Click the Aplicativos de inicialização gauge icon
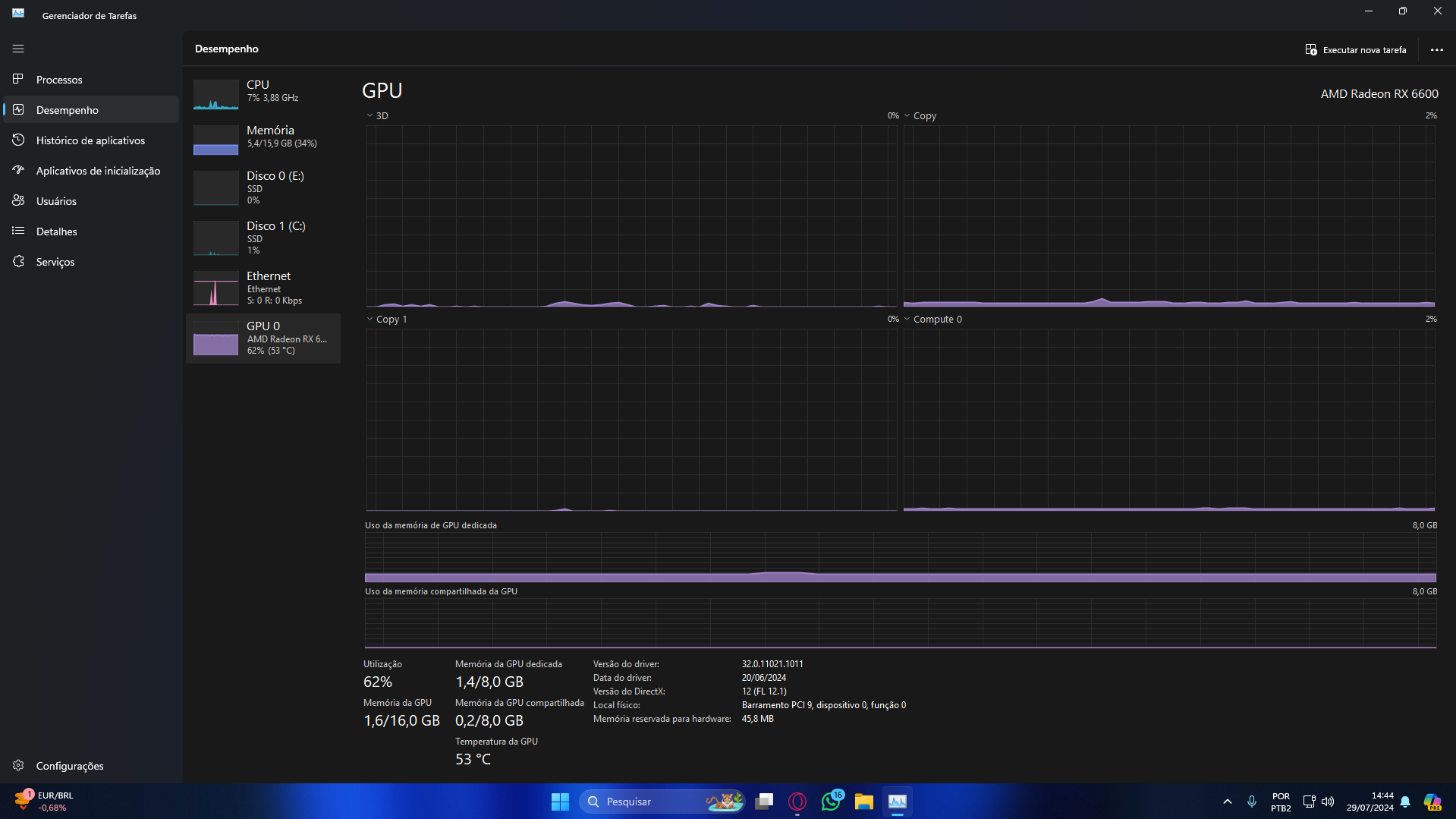Screen dimensions: 1456x819 [x=18, y=170]
